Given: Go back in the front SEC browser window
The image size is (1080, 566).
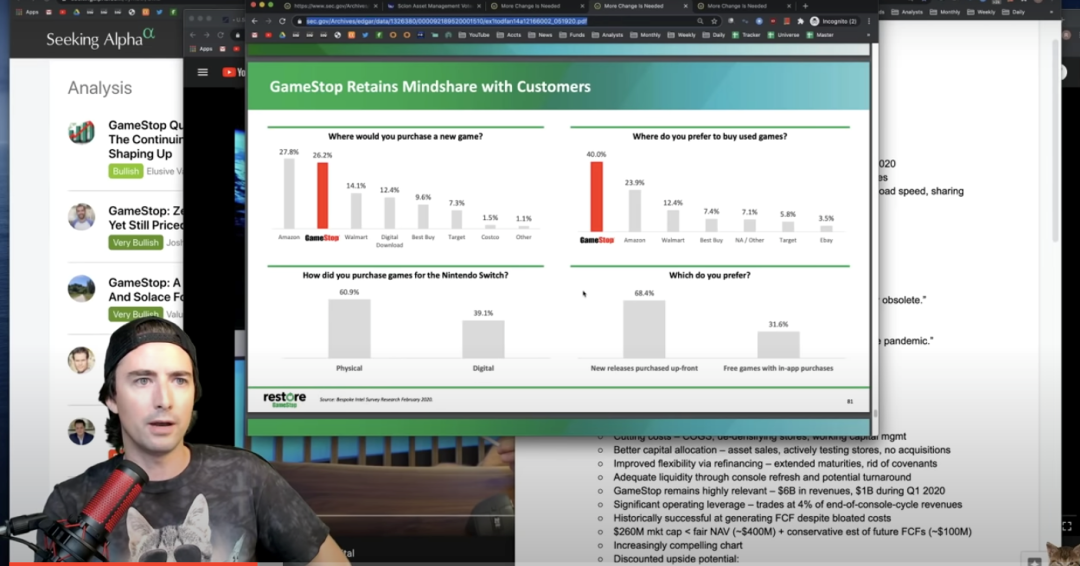Looking at the screenshot, I should click(x=254, y=21).
